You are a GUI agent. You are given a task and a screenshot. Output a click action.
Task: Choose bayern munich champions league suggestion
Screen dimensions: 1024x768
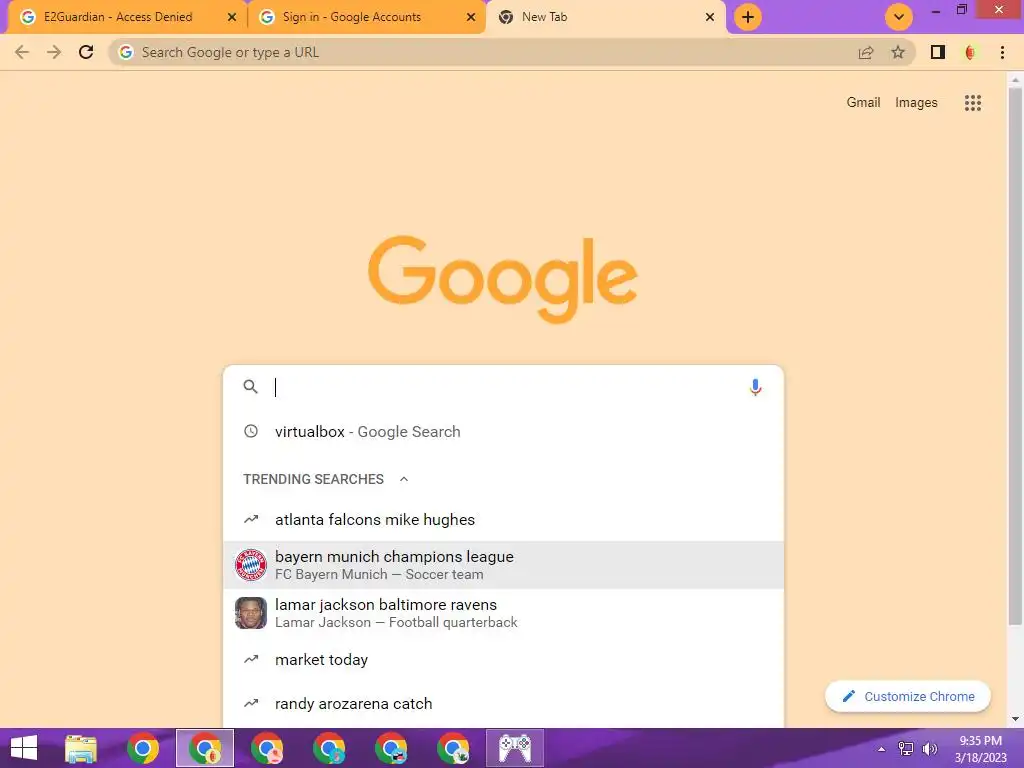503,565
